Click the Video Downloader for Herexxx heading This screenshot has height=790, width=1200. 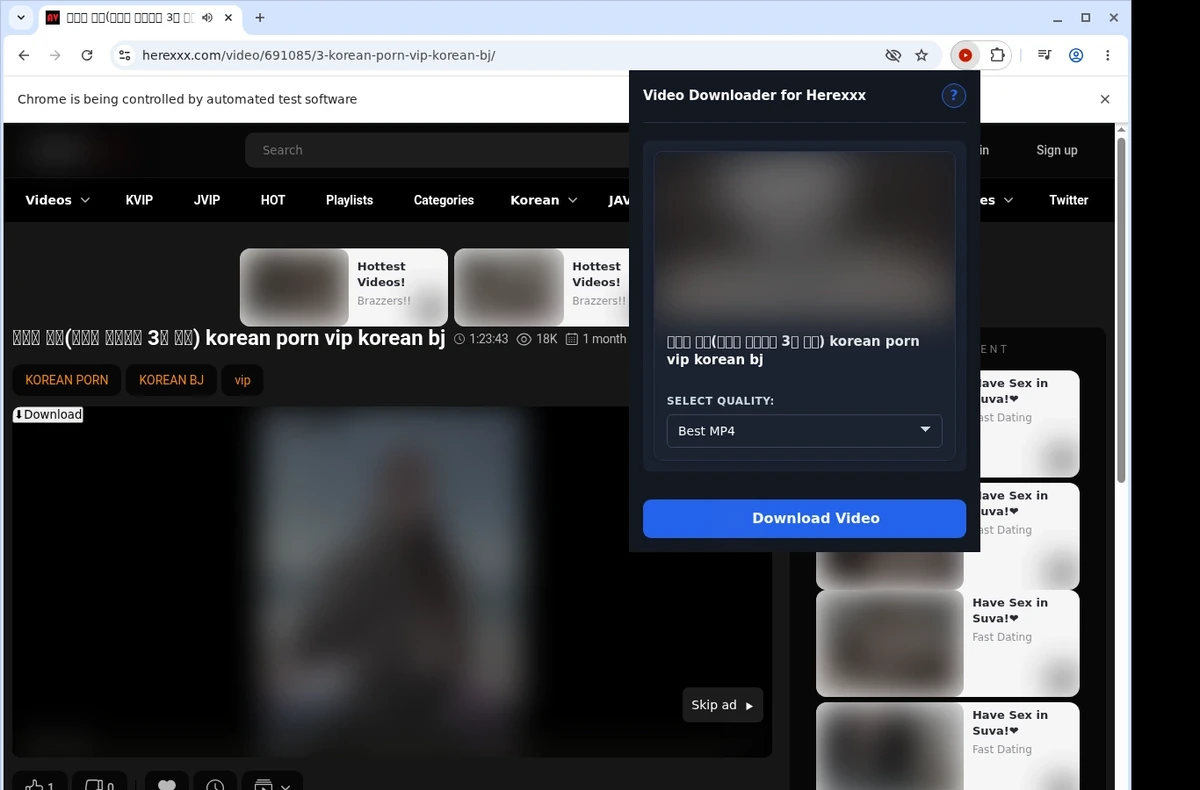754,96
